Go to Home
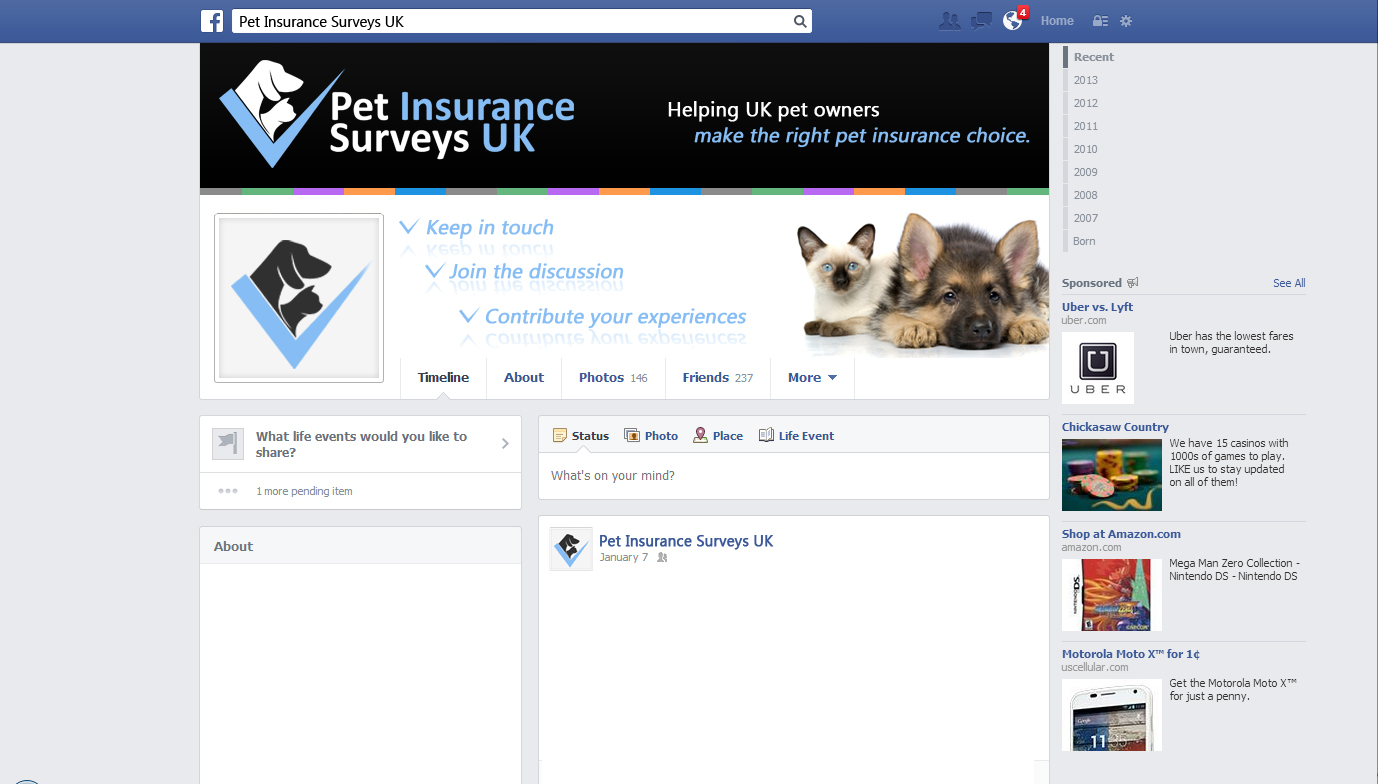Viewport: 1378px width, 784px height. pos(1057,21)
